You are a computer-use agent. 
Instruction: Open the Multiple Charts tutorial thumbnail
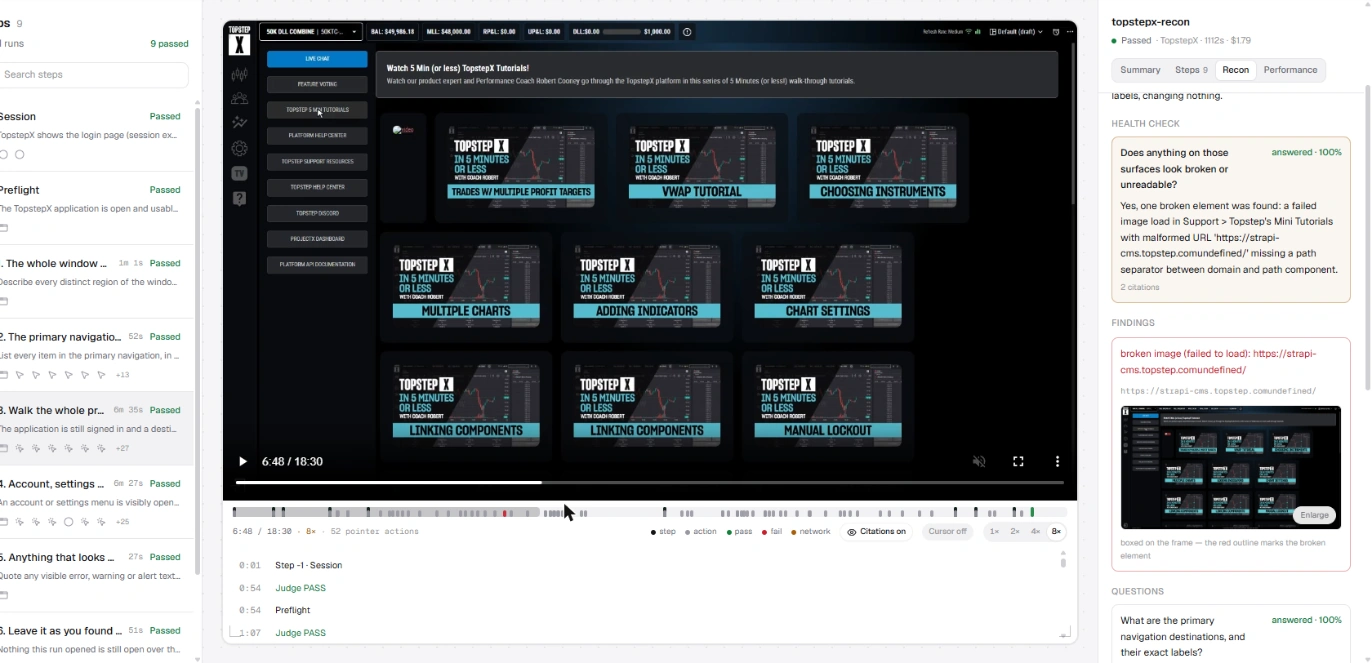[466, 287]
